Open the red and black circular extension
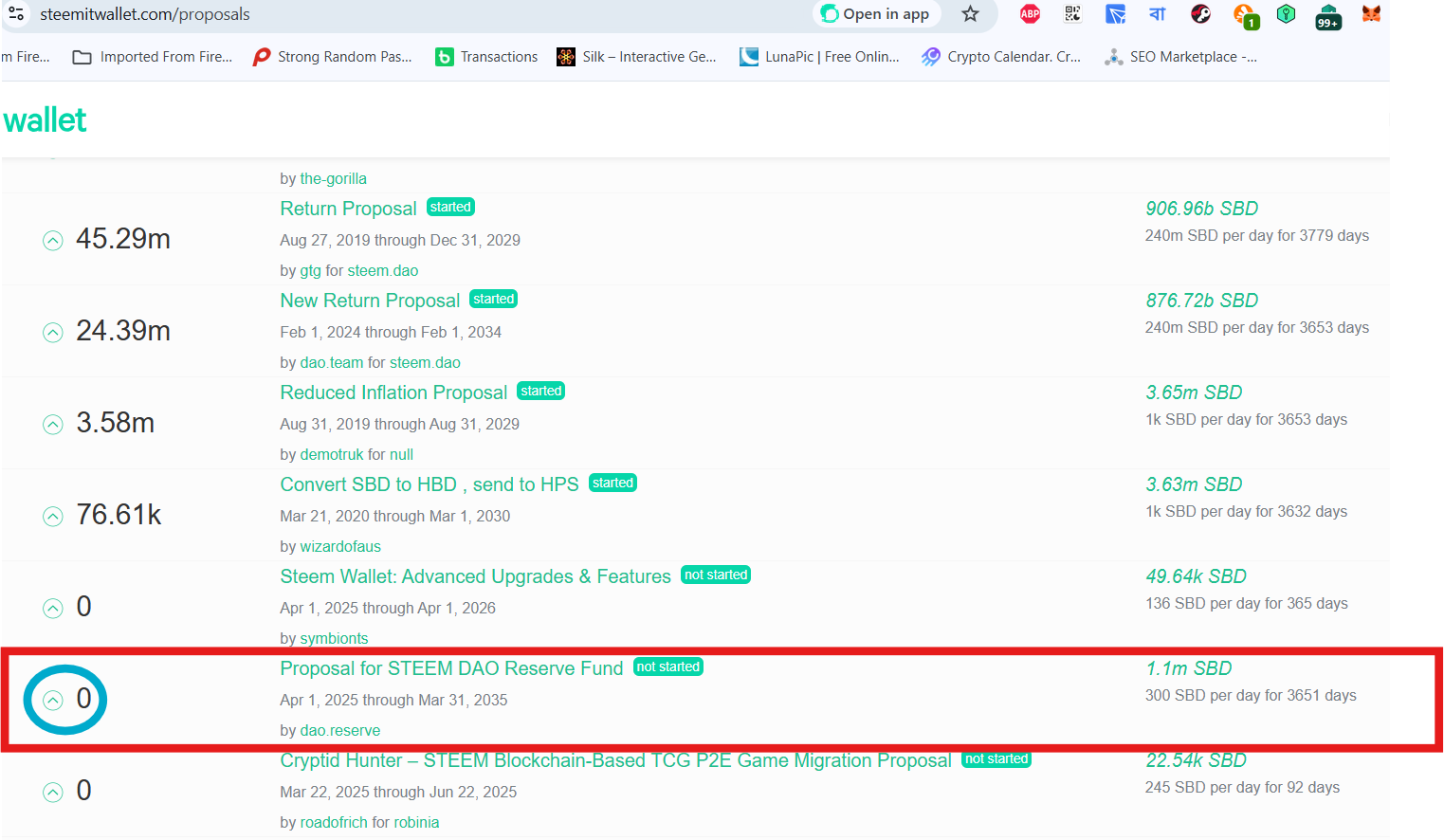The height and width of the screenshot is (840, 1444). [1201, 14]
